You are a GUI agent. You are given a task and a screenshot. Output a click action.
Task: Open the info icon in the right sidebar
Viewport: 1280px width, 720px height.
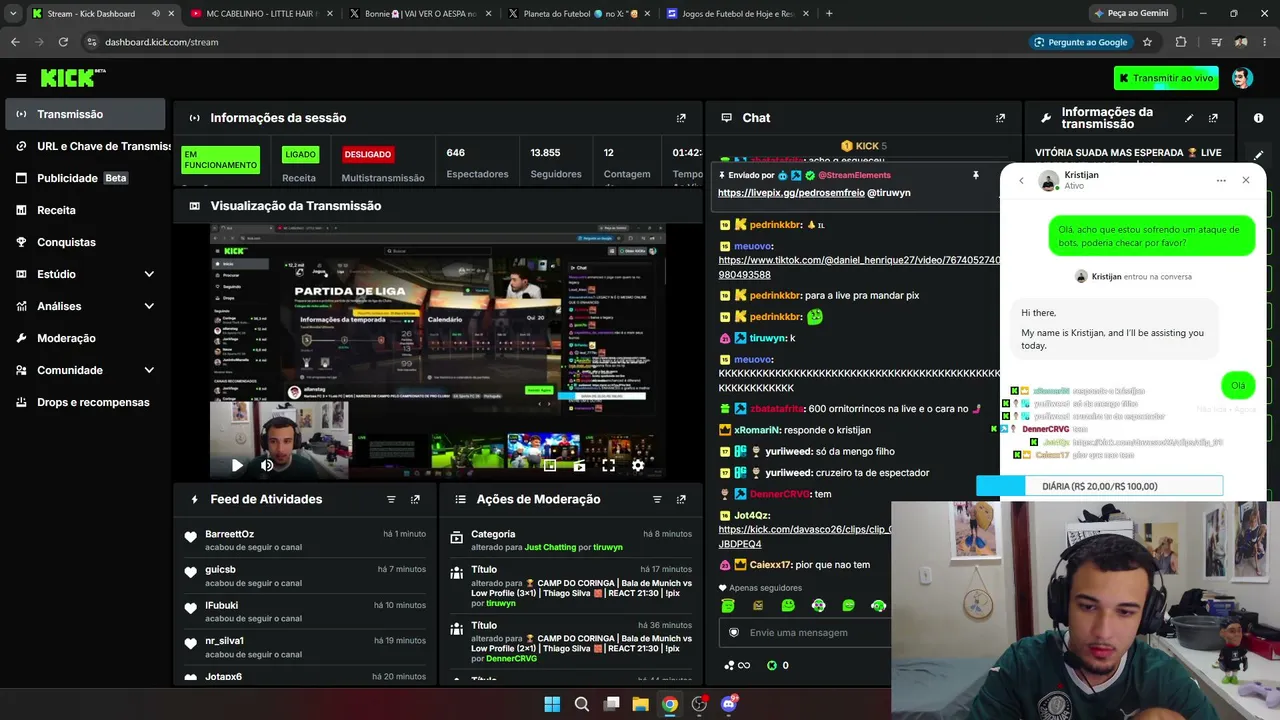(x=1258, y=118)
